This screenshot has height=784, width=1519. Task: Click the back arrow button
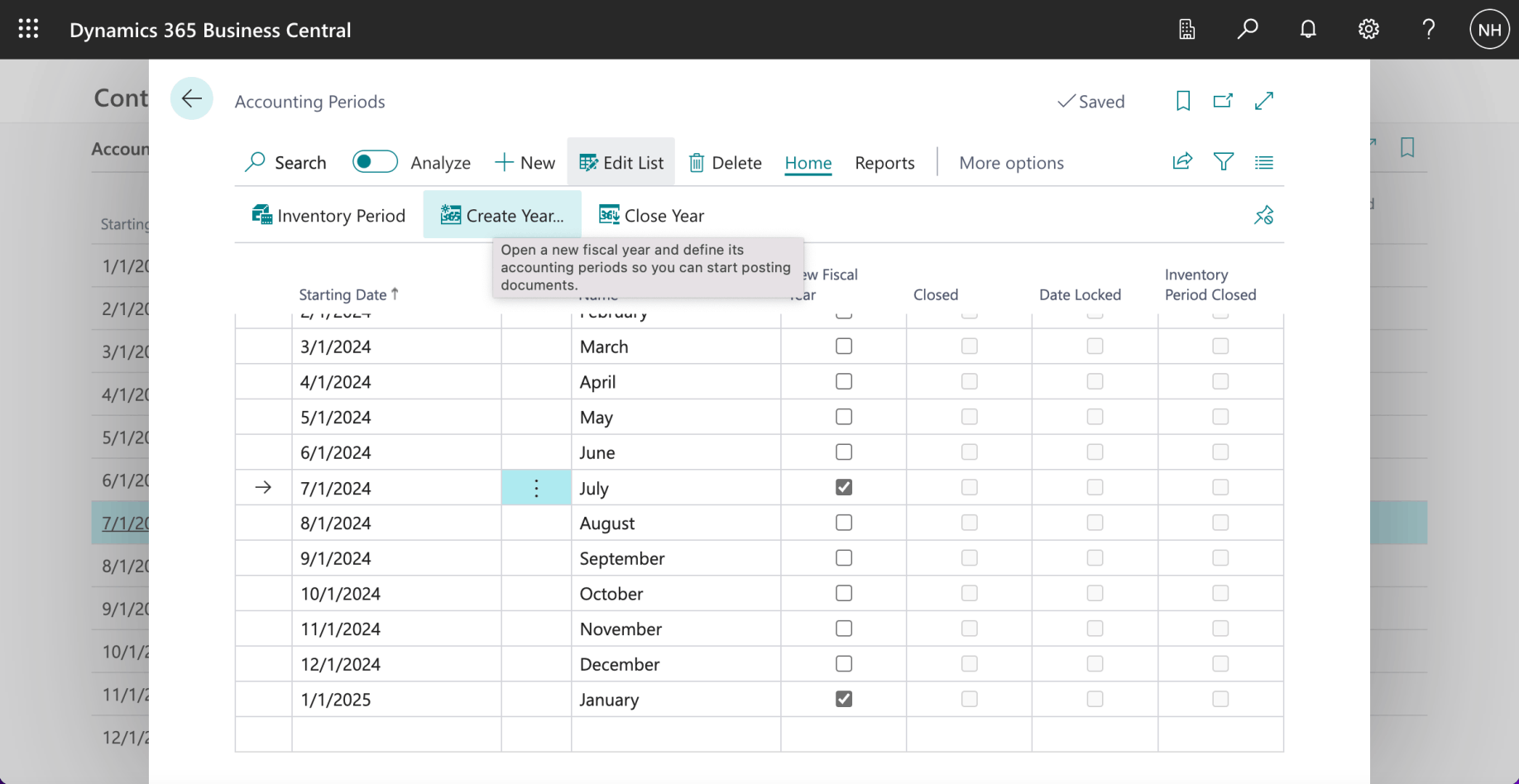[x=192, y=99]
